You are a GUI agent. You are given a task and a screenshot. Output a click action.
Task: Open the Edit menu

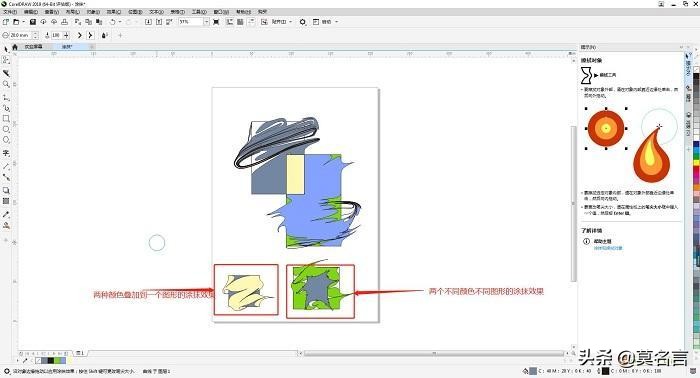pyautogui.click(x=31, y=12)
